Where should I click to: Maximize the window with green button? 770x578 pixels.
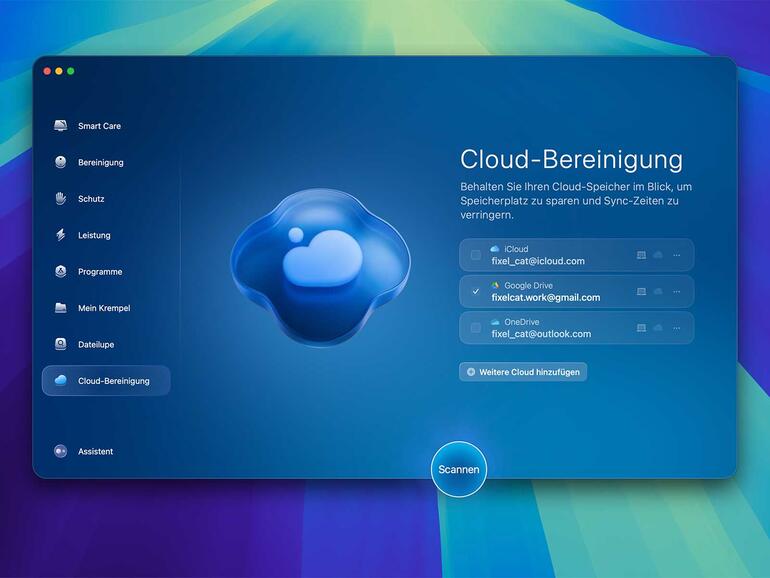(71, 71)
